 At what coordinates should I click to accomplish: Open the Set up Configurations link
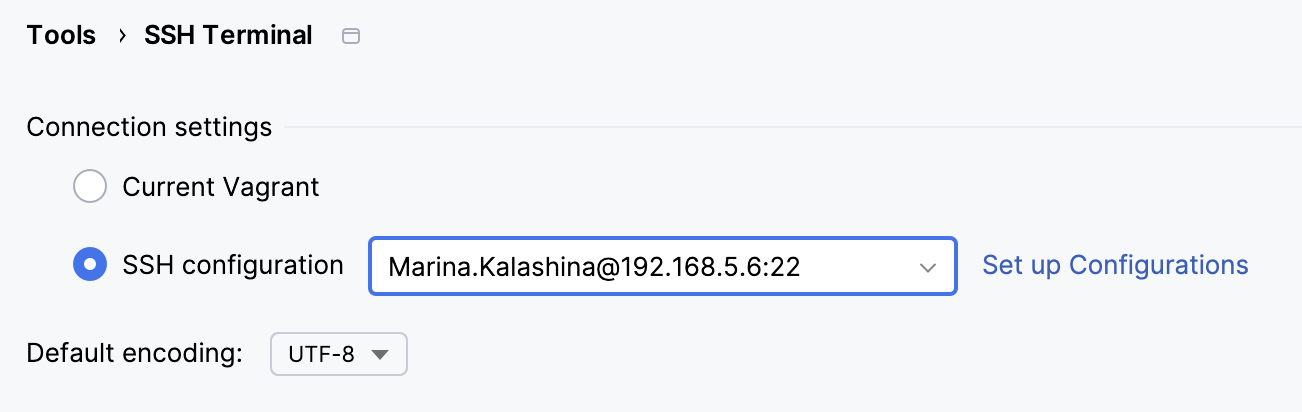(x=1115, y=265)
